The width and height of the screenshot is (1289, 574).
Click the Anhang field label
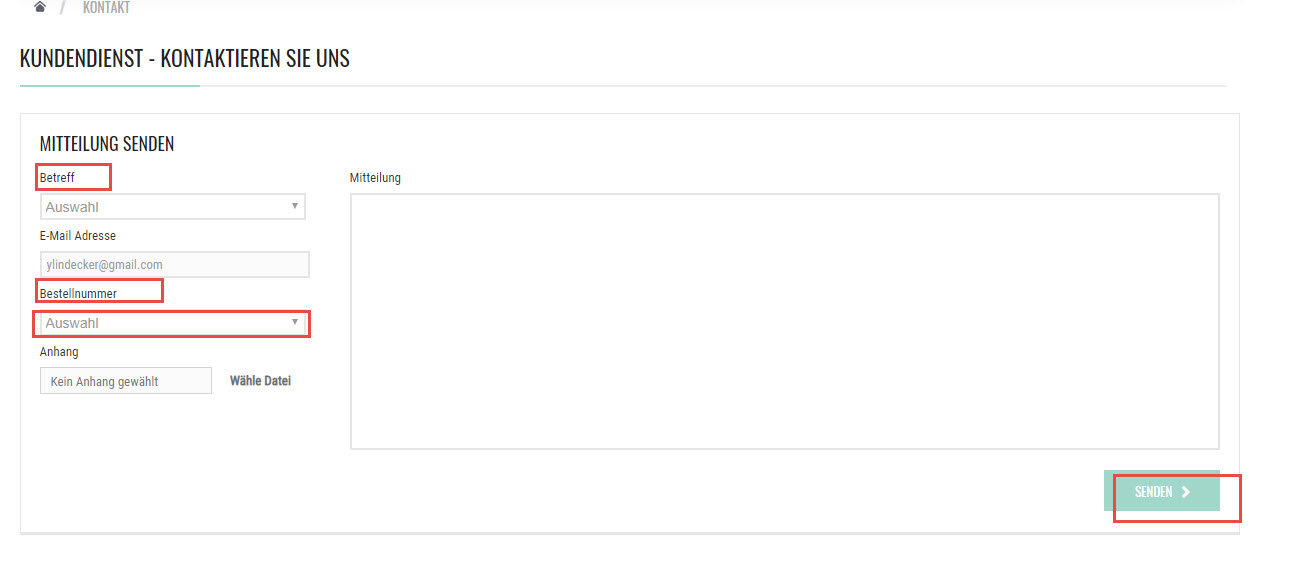[59, 352]
